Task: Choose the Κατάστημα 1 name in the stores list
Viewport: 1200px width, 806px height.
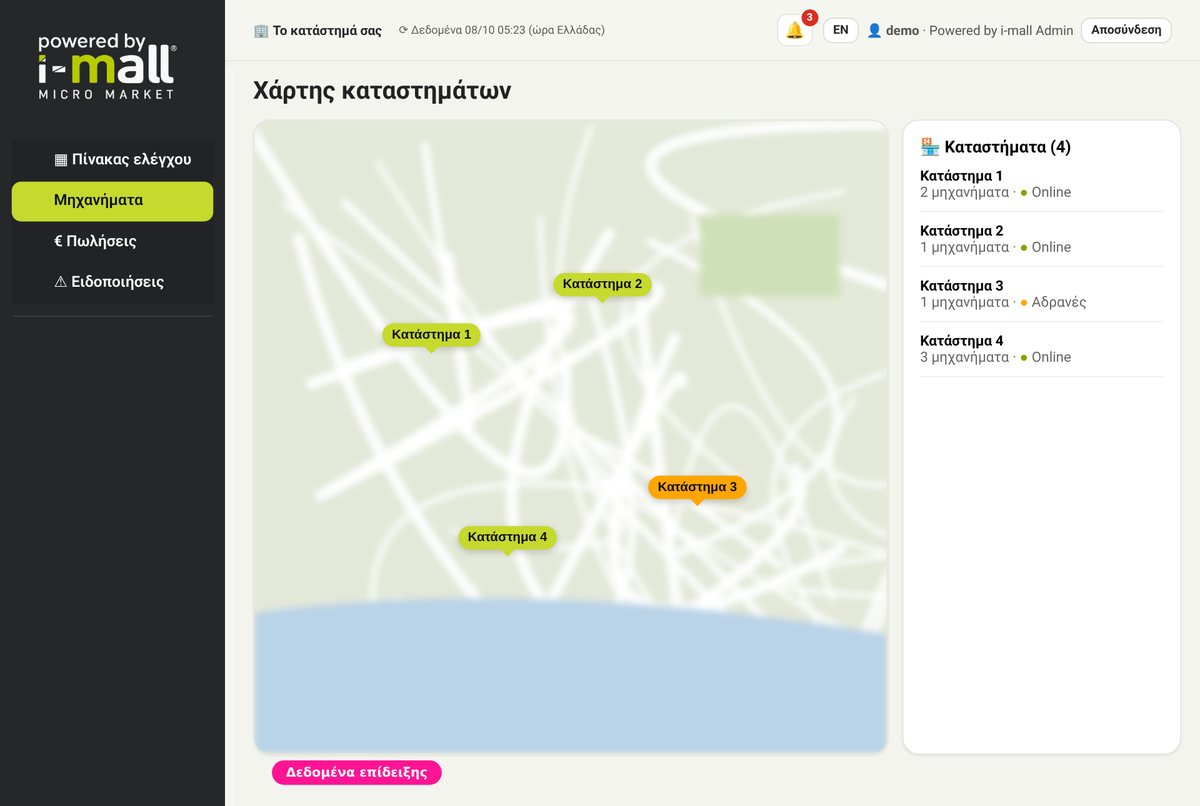Action: point(961,176)
